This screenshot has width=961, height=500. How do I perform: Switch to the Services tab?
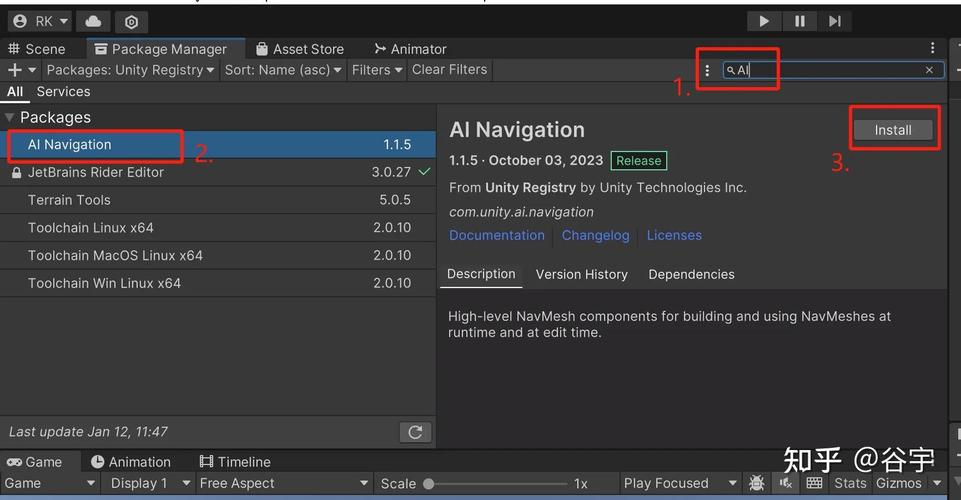click(x=63, y=92)
